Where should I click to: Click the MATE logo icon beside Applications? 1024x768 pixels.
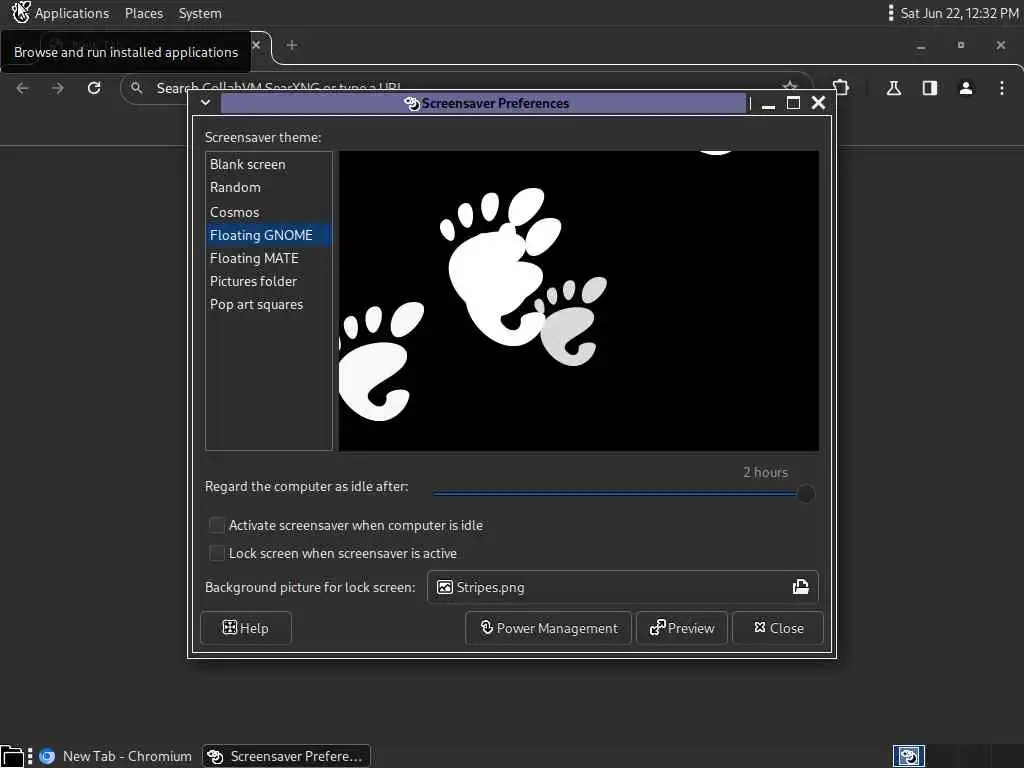[x=21, y=12]
